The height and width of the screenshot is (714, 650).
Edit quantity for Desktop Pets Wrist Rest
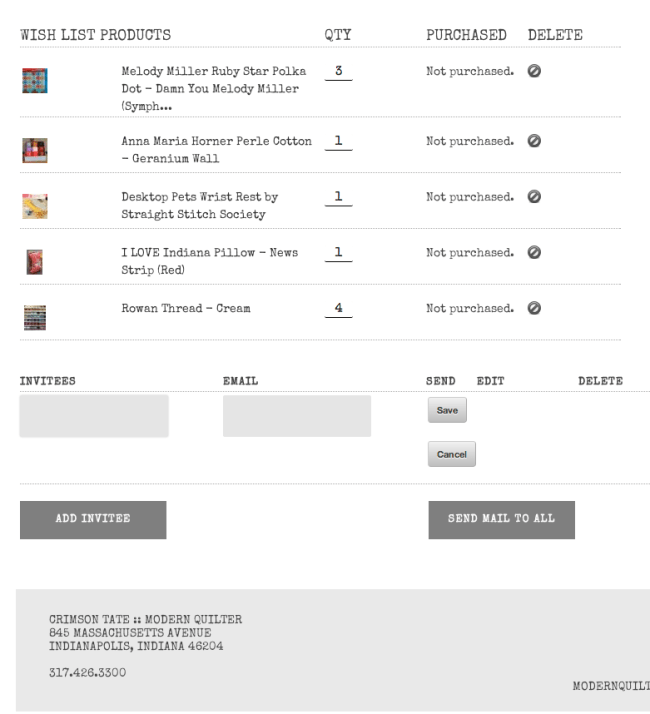point(338,197)
